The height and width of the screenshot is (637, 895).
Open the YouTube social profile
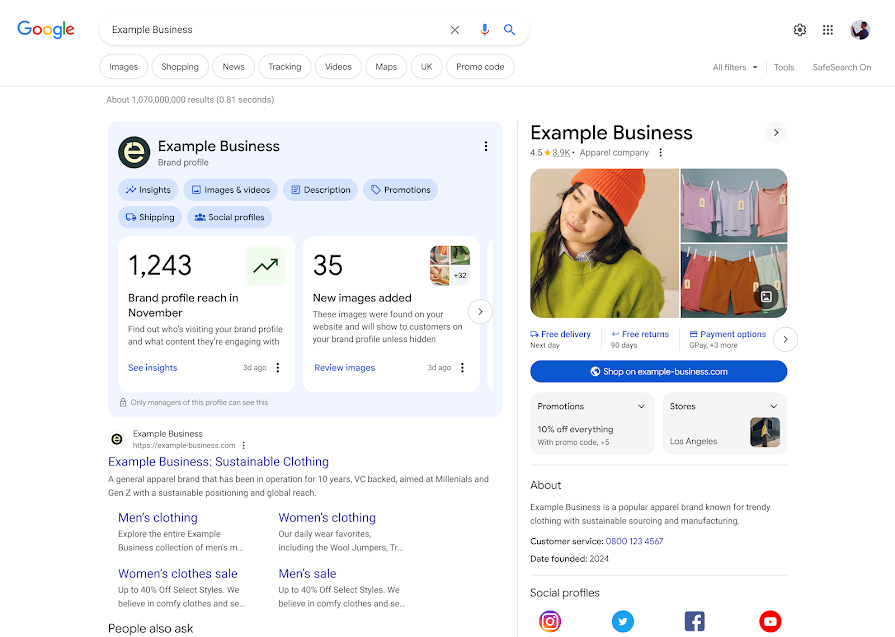point(770,621)
